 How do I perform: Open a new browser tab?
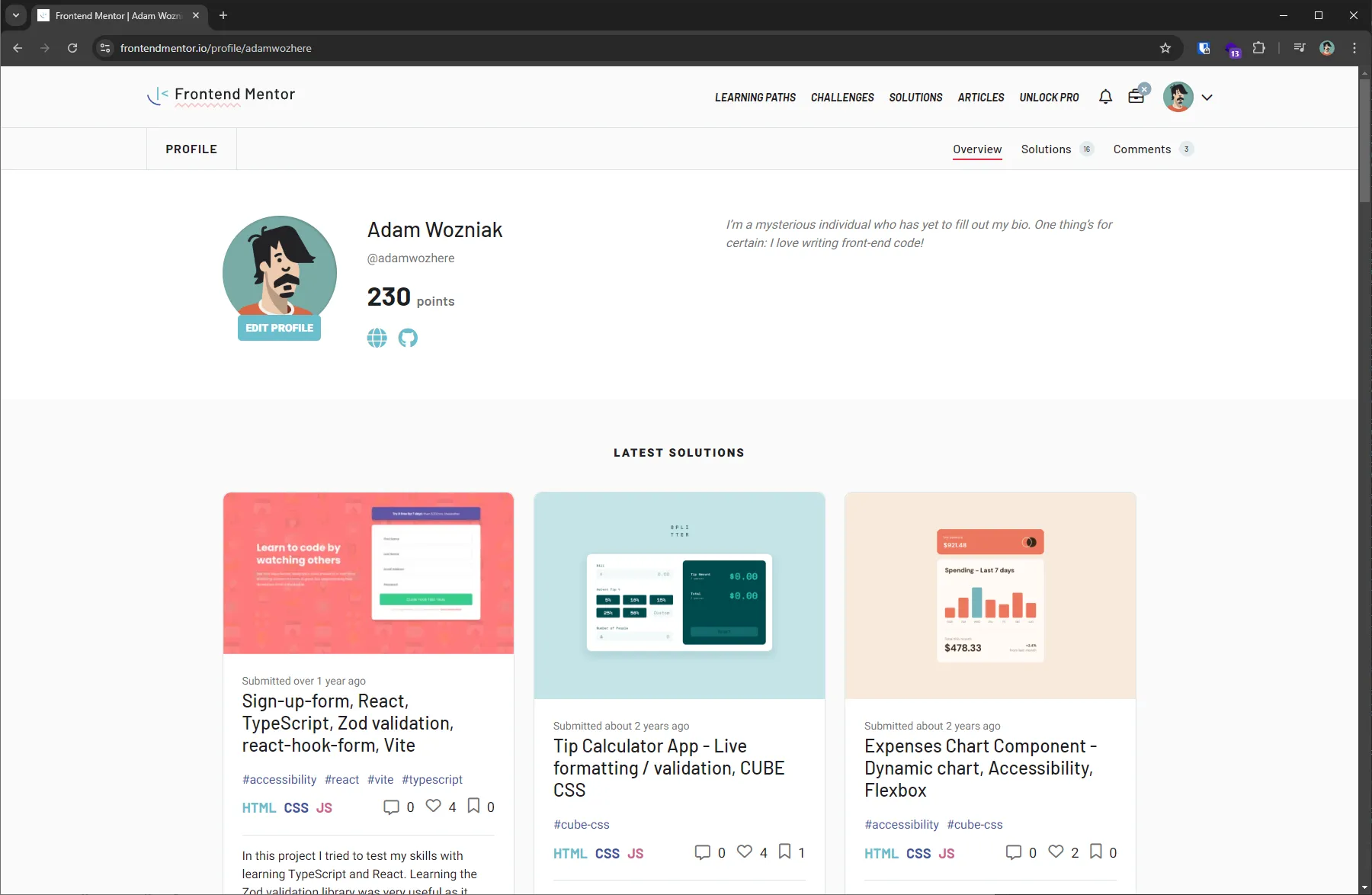coord(223,15)
